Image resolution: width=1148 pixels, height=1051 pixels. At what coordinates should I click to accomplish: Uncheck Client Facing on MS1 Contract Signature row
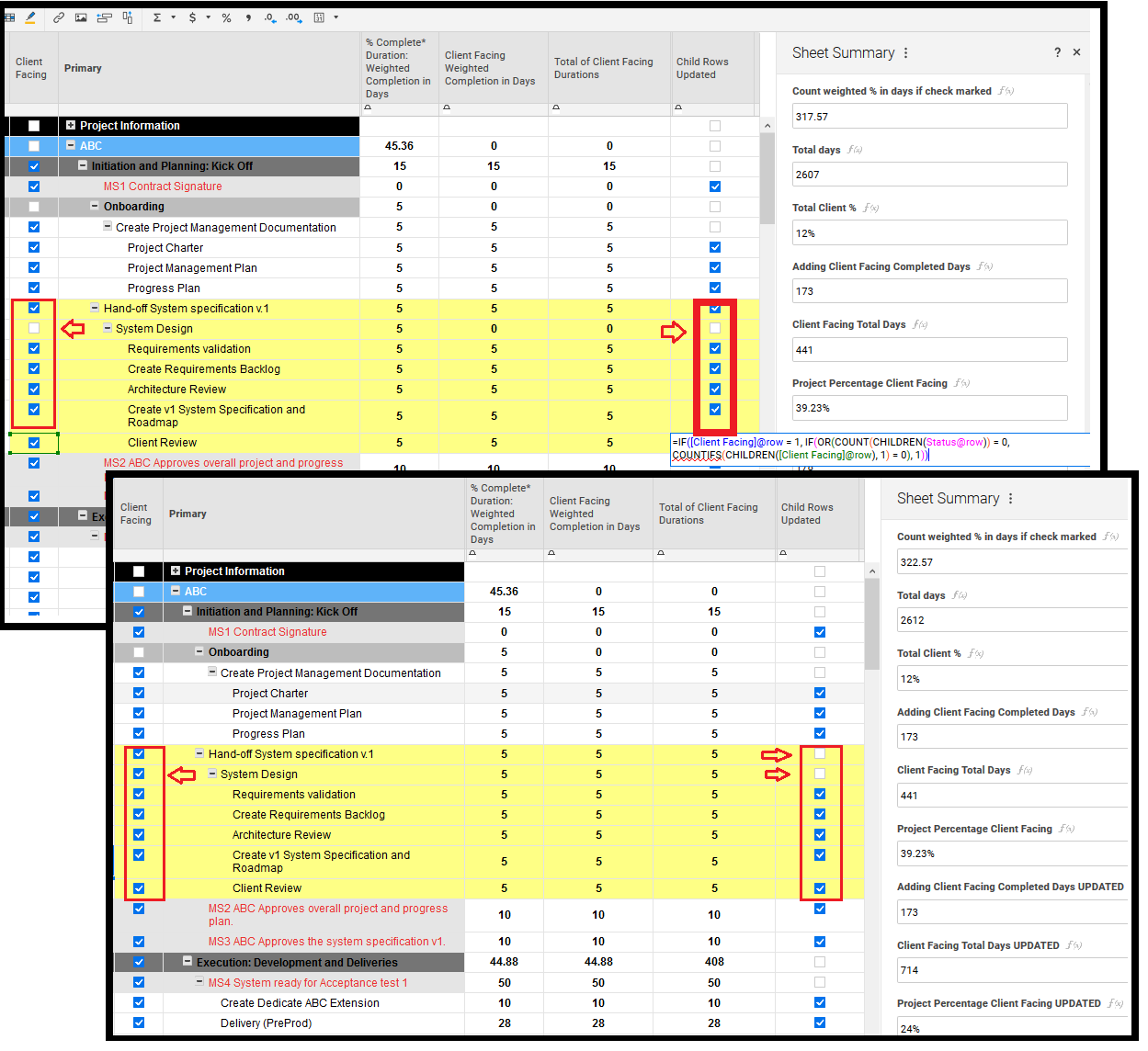click(x=33, y=186)
